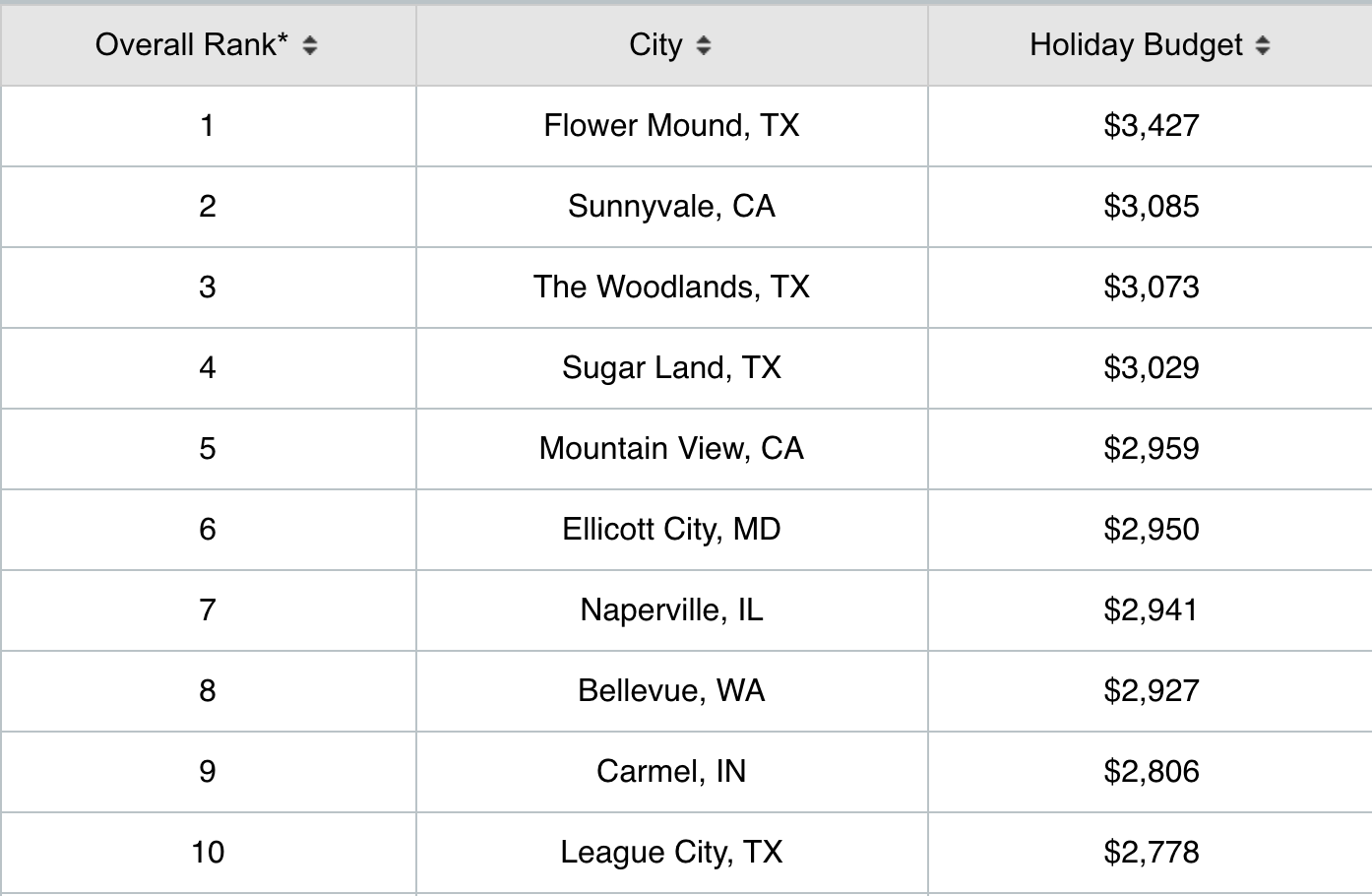
Task: Select Mountain View, CA cell
Action: 671,449
